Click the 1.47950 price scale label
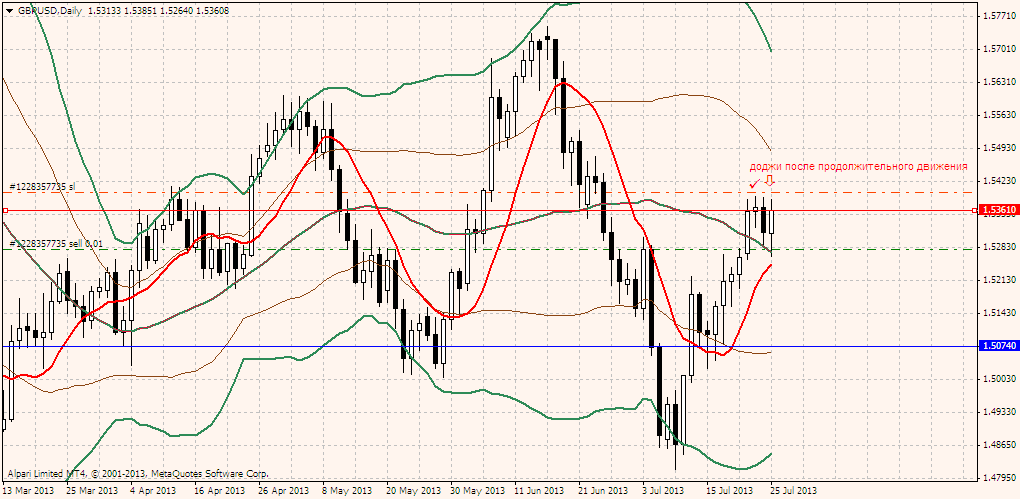The height and width of the screenshot is (499, 1020). coord(1000,478)
